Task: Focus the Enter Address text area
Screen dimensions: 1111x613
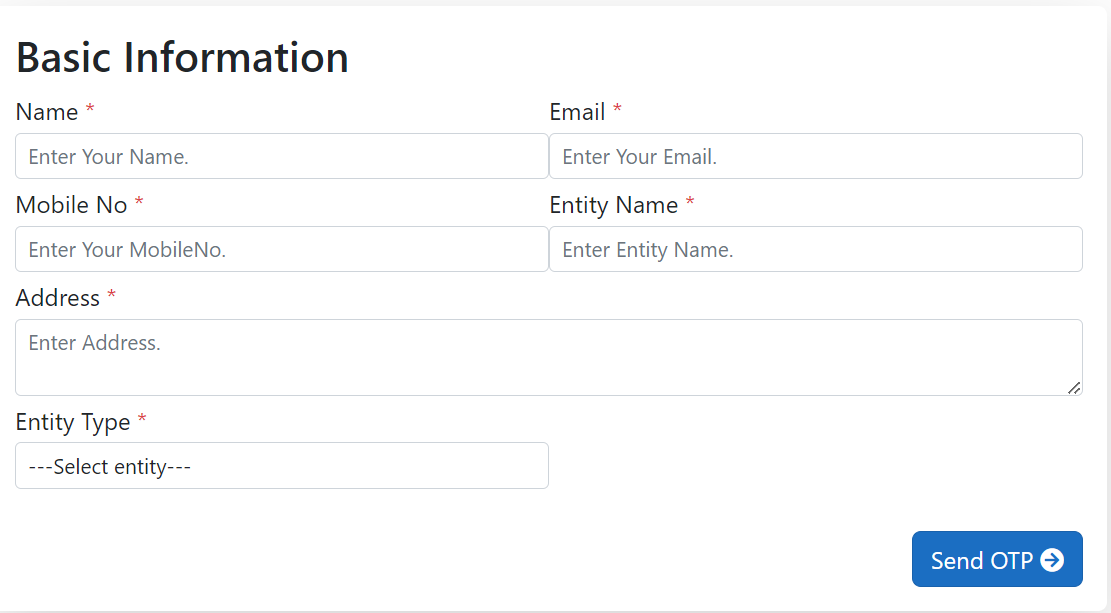Action: click(x=549, y=357)
